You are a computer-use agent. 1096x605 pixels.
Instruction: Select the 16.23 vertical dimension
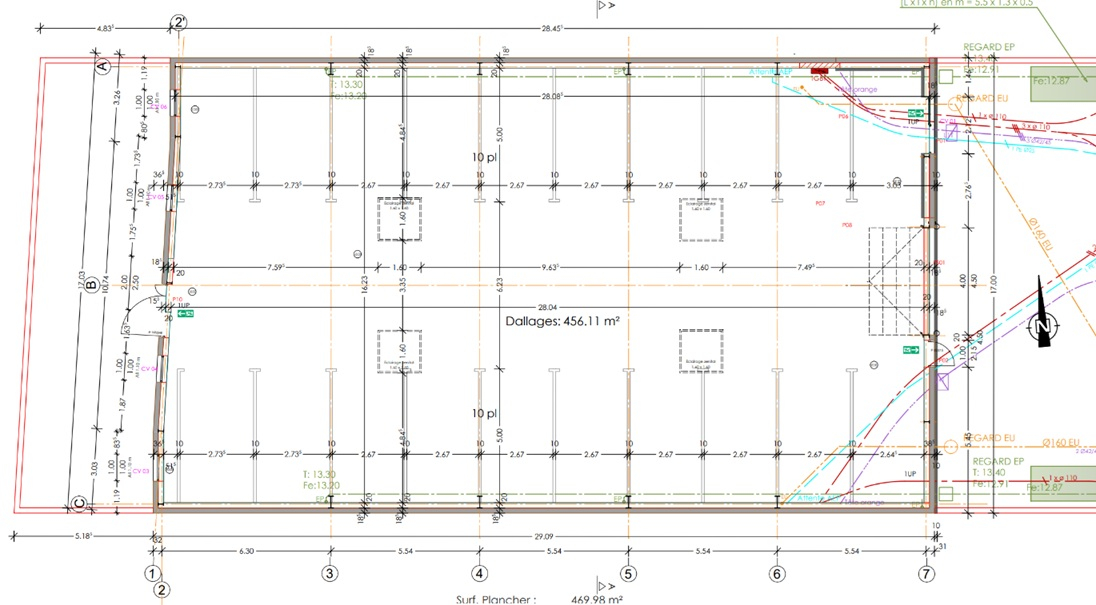364,285
